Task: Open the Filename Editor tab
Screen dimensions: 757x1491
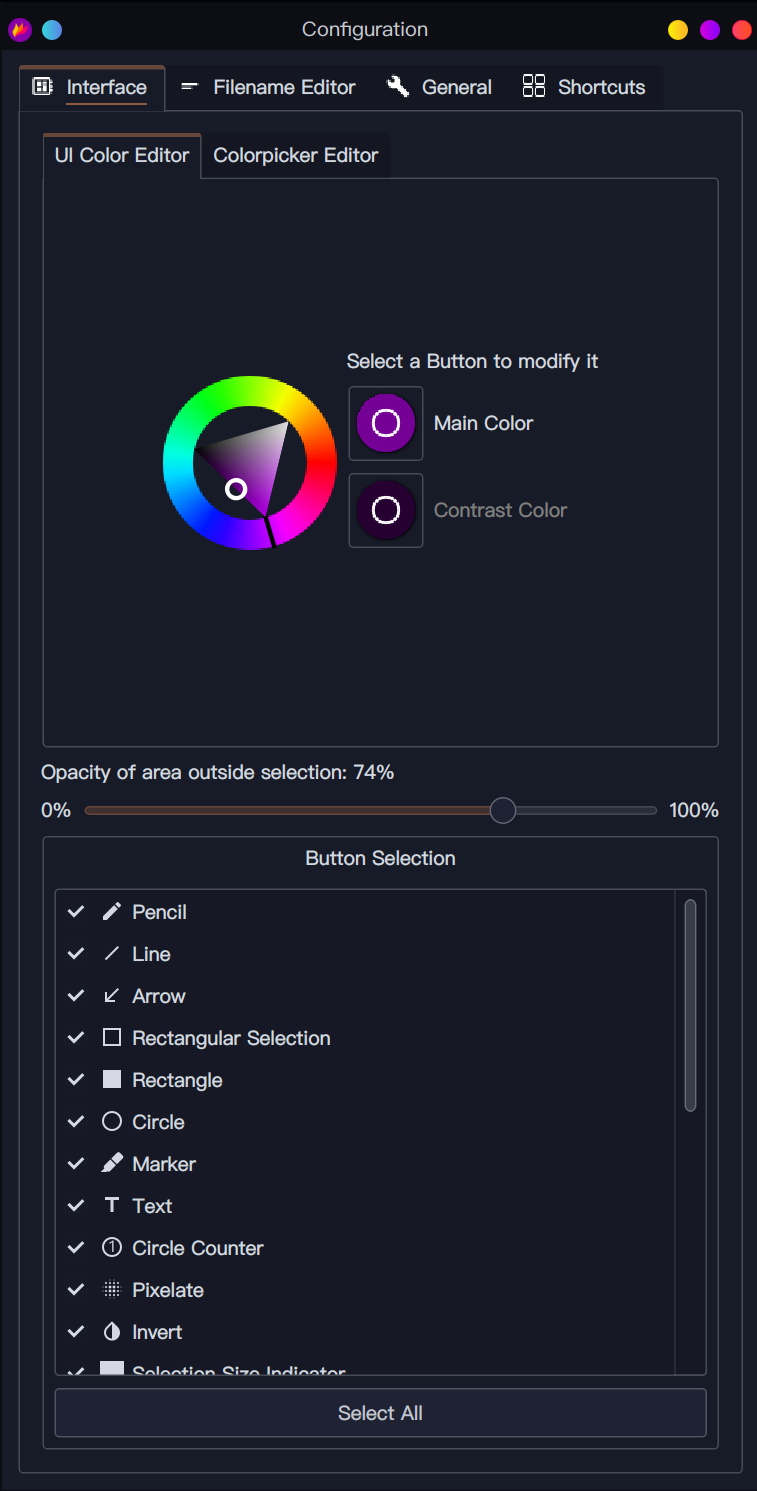Action: coord(268,87)
